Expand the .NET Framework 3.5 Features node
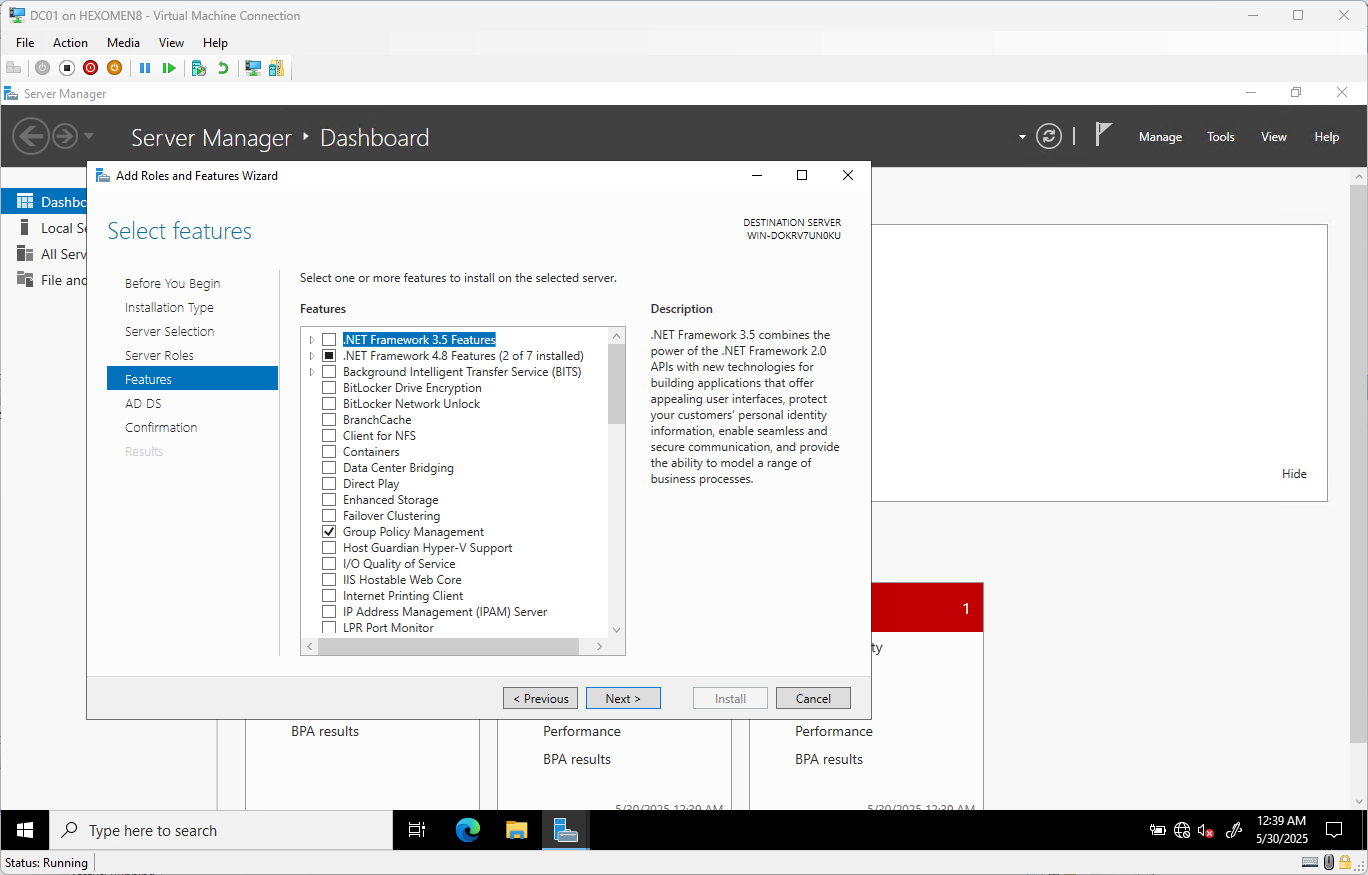 [312, 340]
